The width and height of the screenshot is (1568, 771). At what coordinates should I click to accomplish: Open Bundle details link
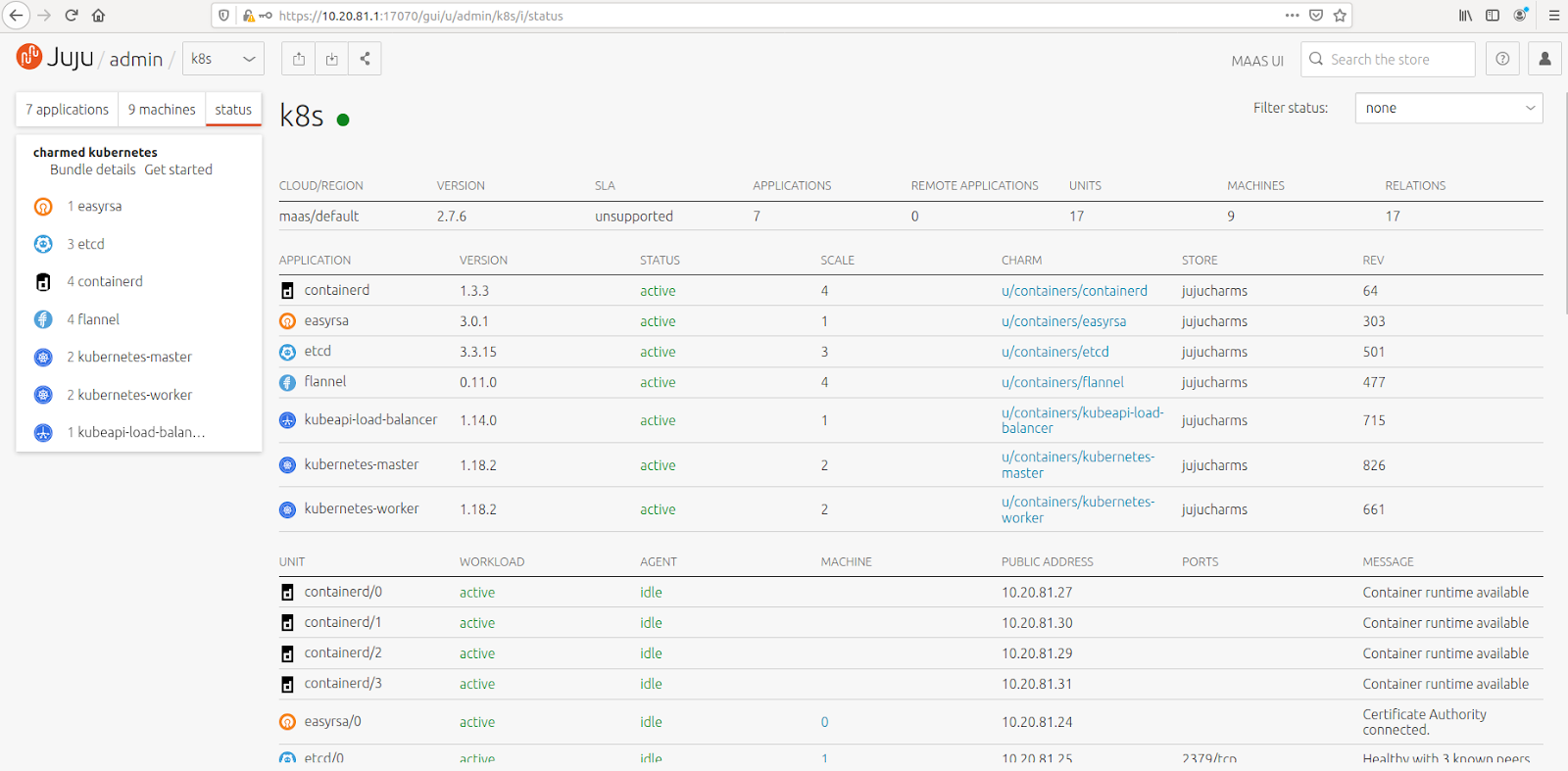coord(93,169)
